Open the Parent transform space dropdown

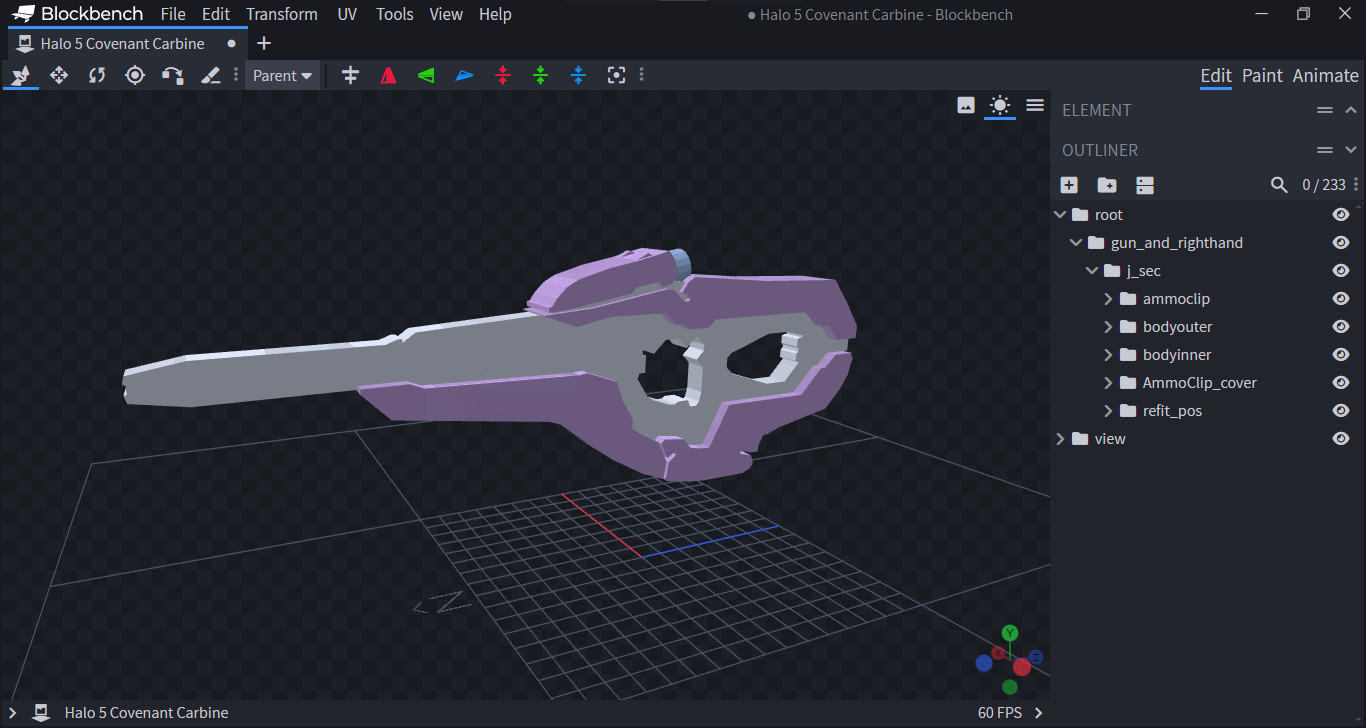click(283, 75)
